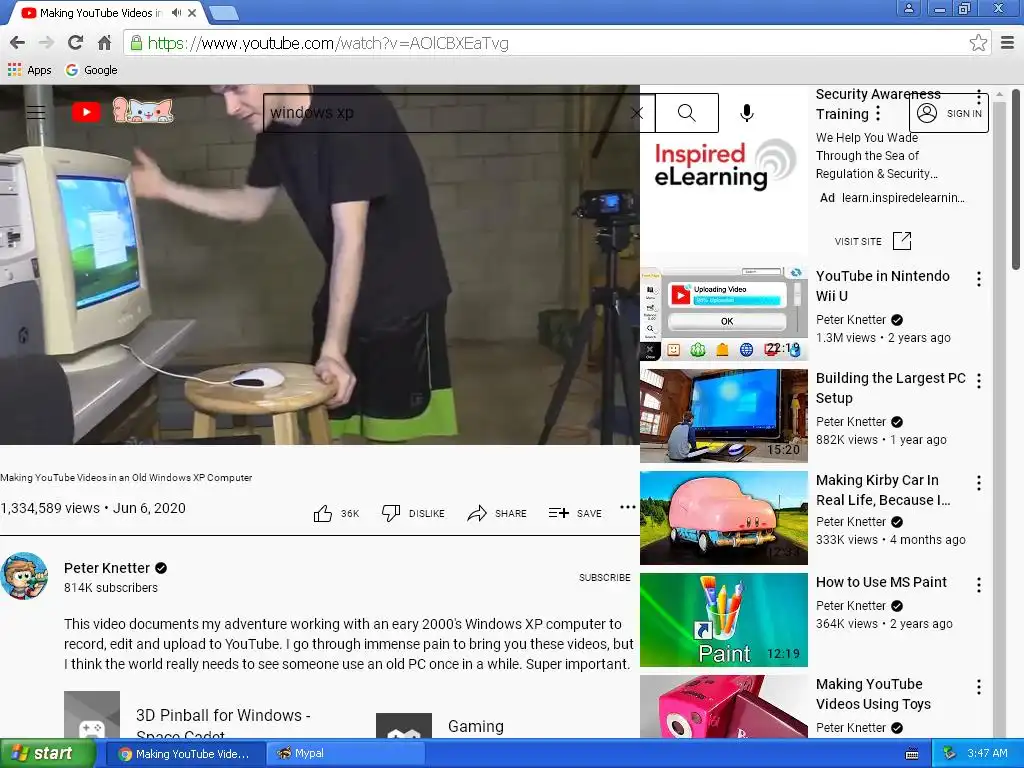Screen dimensions: 1024x768
Task: Select the Chrome taskbar item Making YouTube Vide...
Action: [x=185, y=754]
